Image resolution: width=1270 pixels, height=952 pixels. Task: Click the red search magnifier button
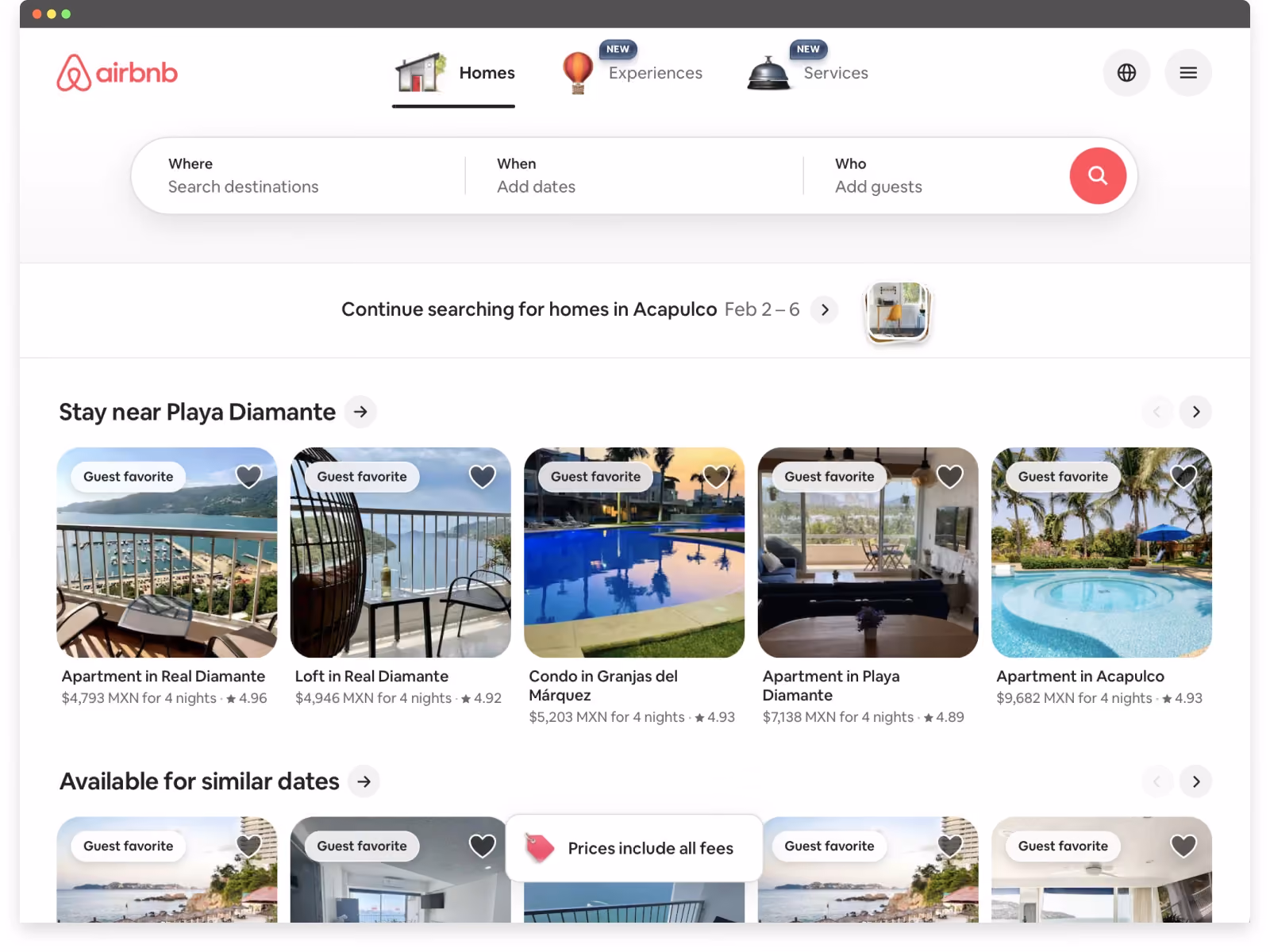(x=1098, y=175)
